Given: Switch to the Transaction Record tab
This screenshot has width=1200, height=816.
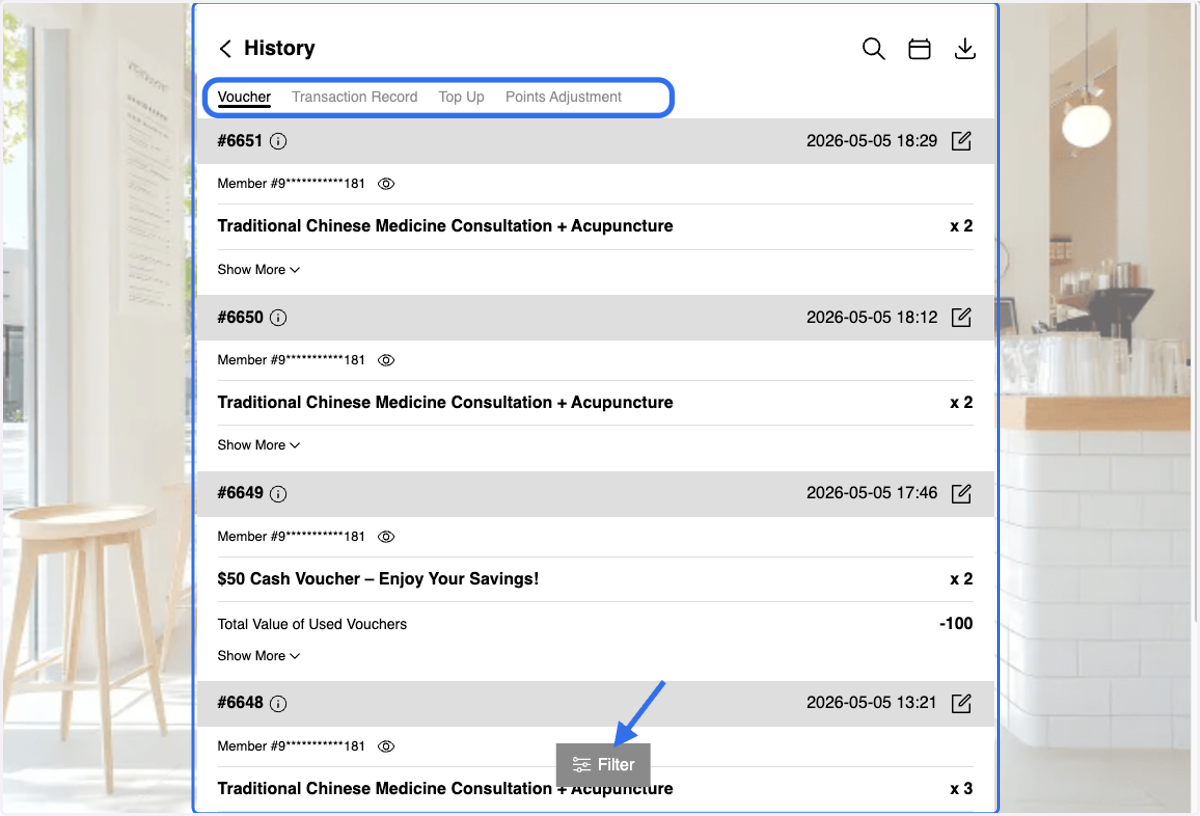Looking at the screenshot, I should tap(354, 97).
